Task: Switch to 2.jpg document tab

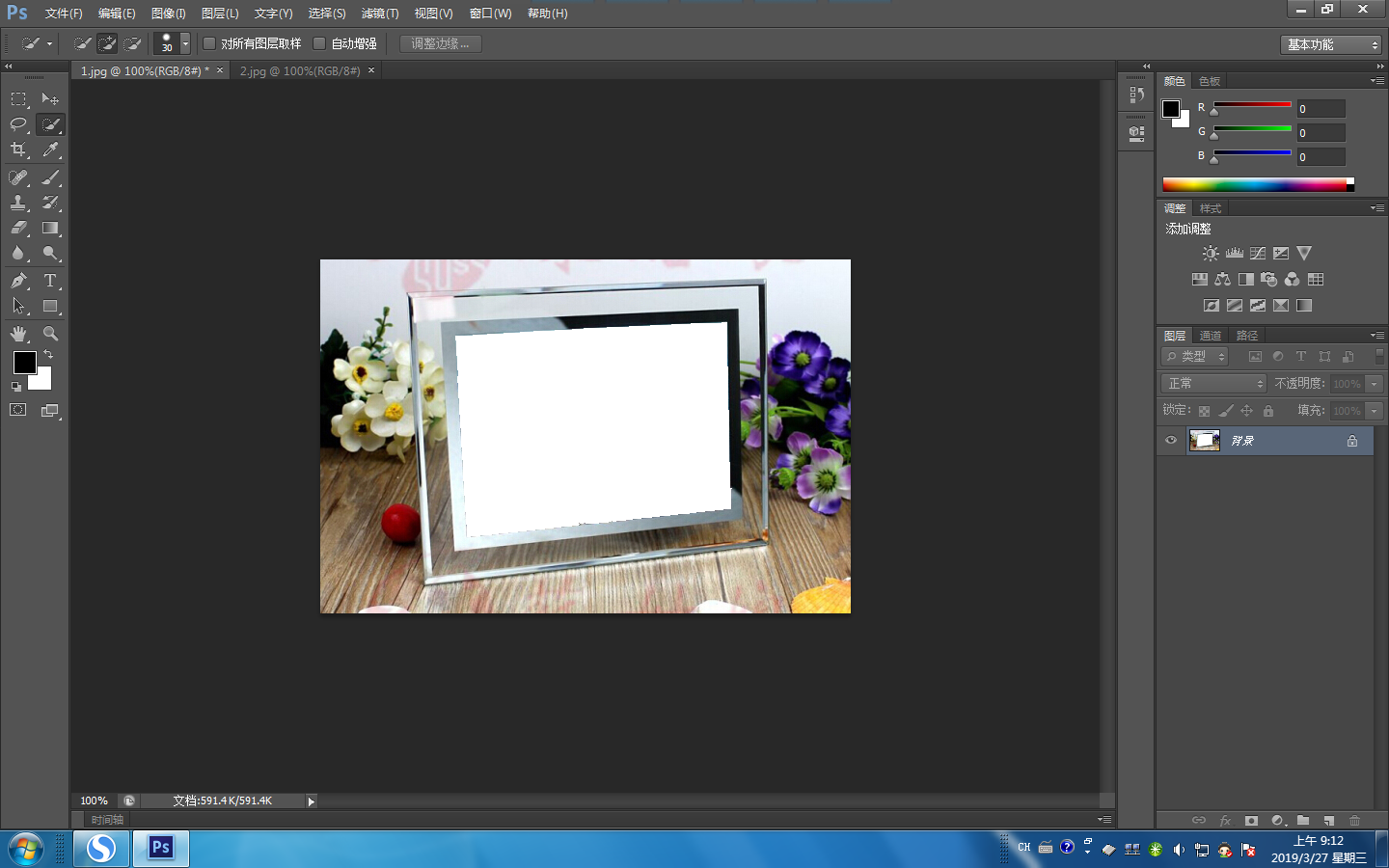Action: (x=300, y=71)
